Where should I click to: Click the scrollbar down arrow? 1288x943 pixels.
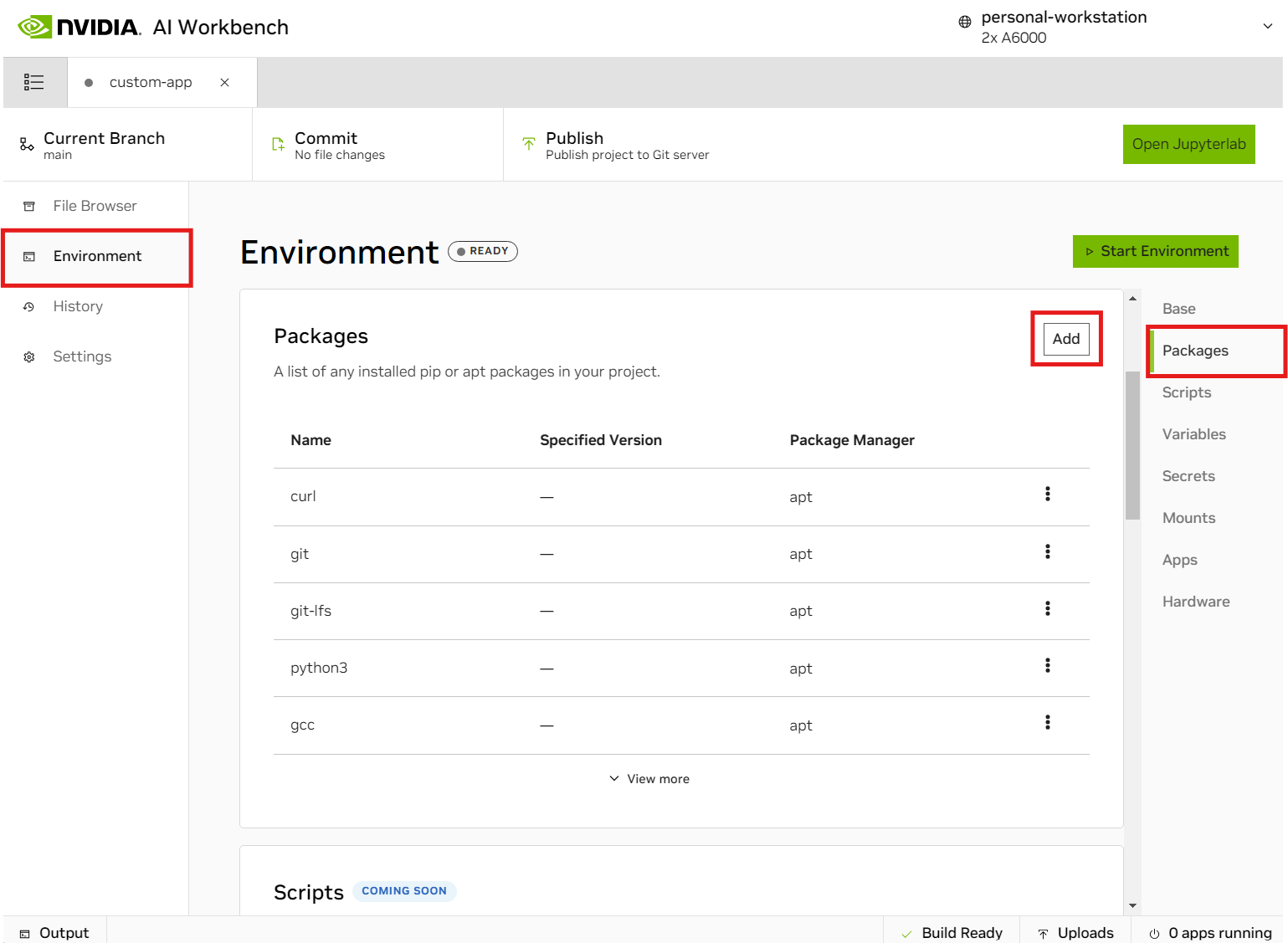click(1132, 905)
